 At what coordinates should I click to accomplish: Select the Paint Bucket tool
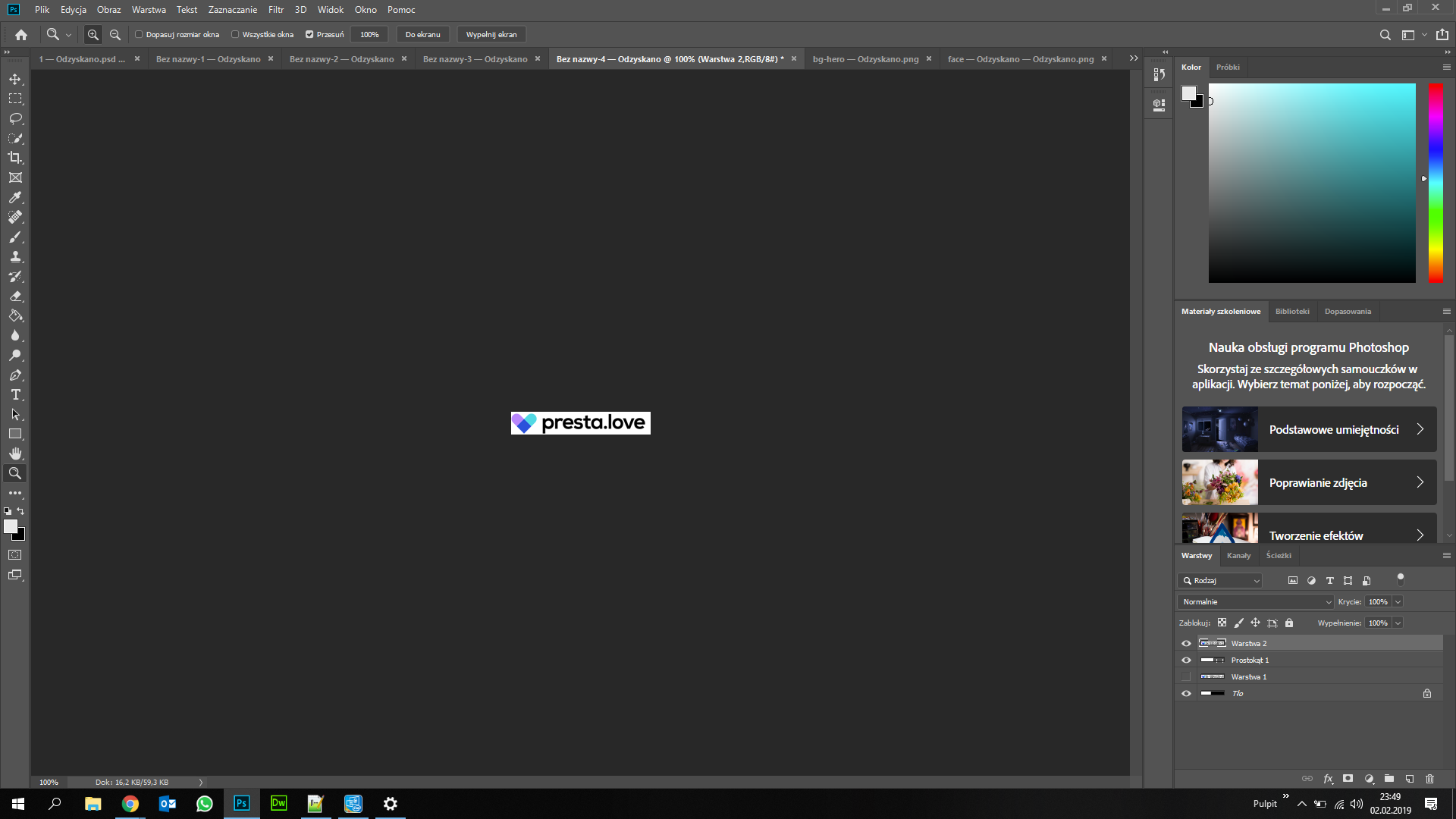[x=15, y=316]
